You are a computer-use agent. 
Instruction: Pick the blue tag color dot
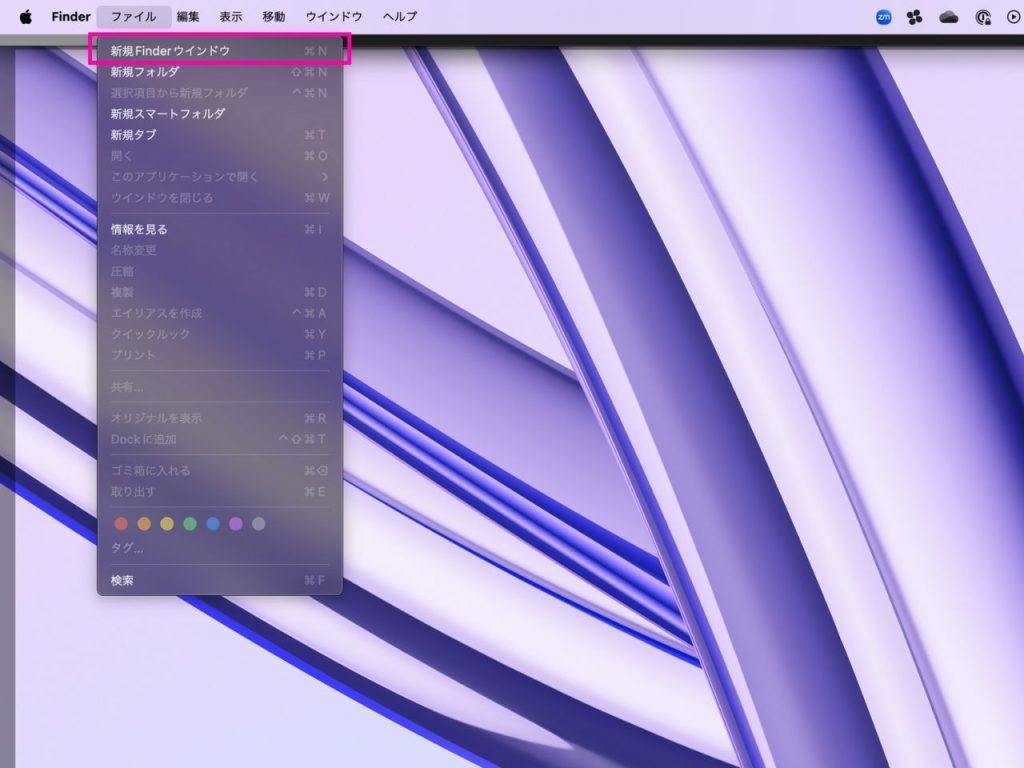[213, 524]
